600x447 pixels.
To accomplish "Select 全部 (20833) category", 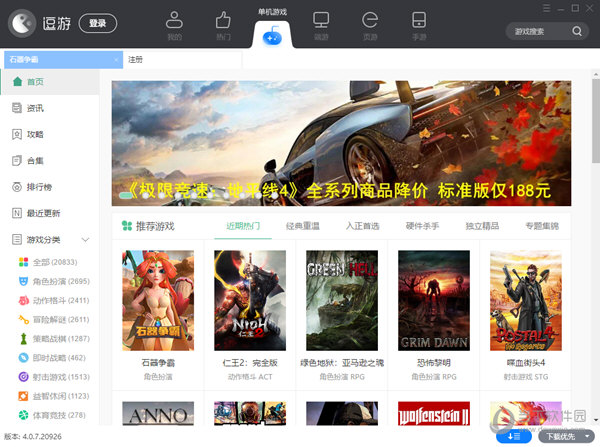I will (x=48, y=262).
